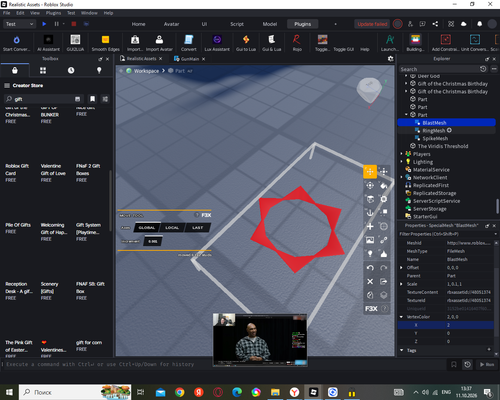
Task: Click the Toolbox search field containing gift
Action: point(43,99)
